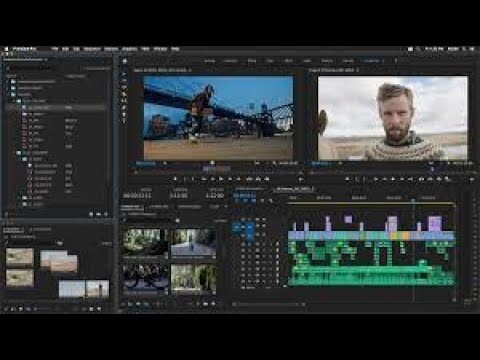Open the Source monitor playback resolution dropdown

(x=257, y=163)
